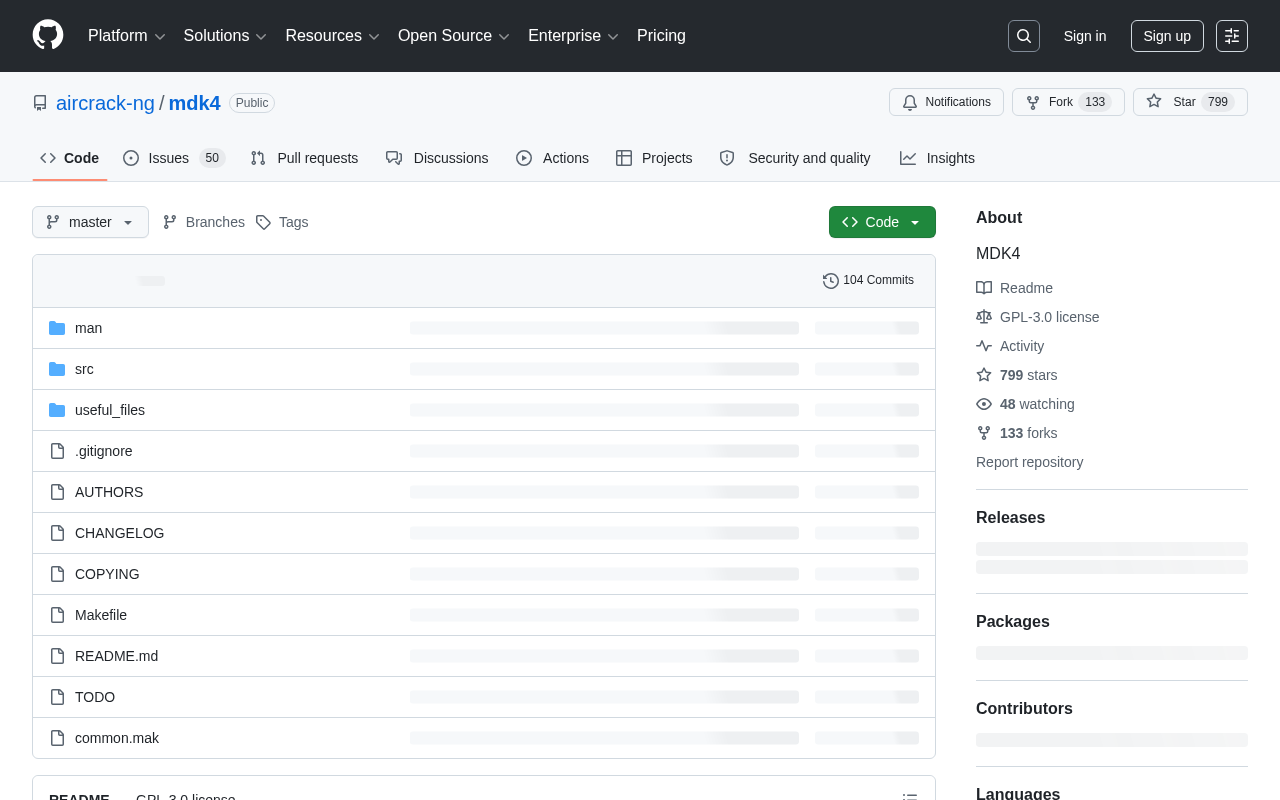Switch to the Issues tab
1280x800 pixels.
pos(174,158)
